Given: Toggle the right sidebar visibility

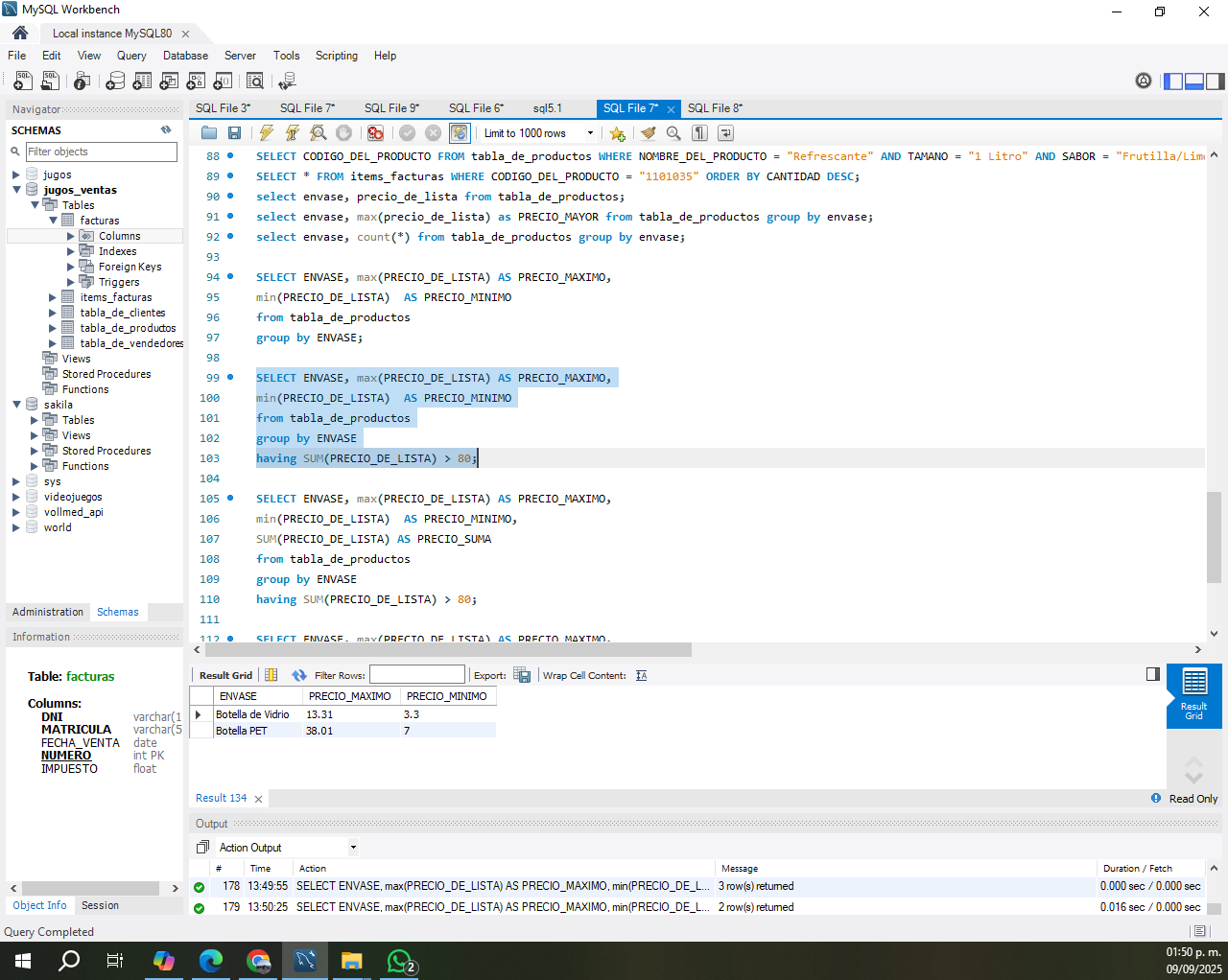Looking at the screenshot, I should (1216, 82).
